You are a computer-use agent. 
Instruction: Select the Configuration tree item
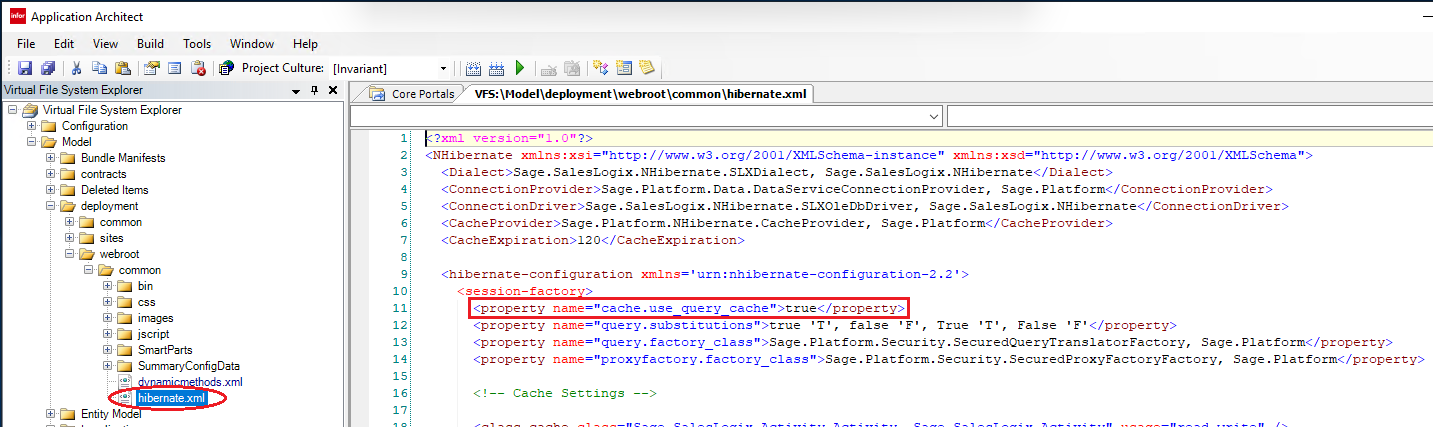point(94,126)
